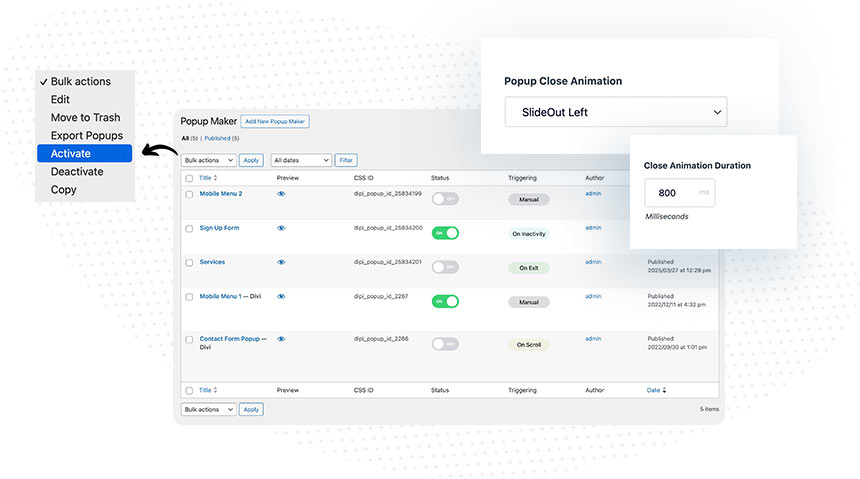Screen dimensions: 860x479
Task: Open the All dates filter dropdown
Action: [301, 160]
